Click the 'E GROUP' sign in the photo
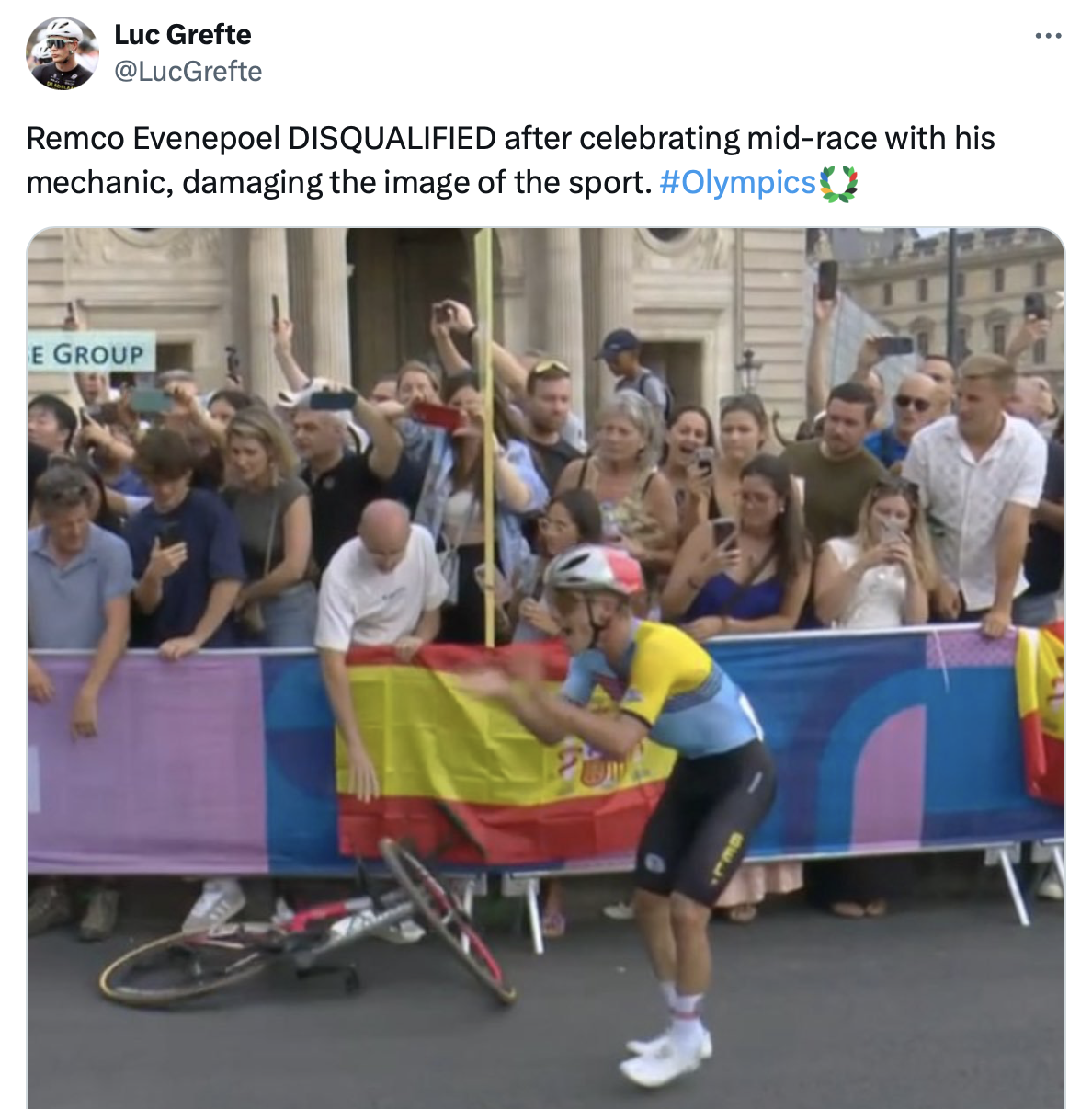1092x1109 pixels. (x=91, y=353)
